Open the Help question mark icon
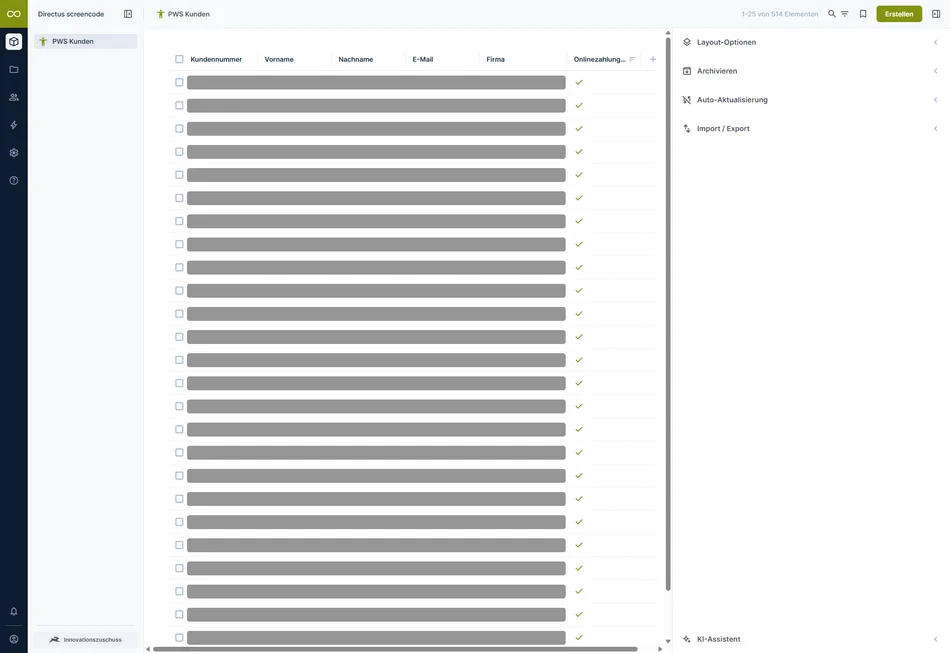The image size is (950, 653). coord(13,181)
